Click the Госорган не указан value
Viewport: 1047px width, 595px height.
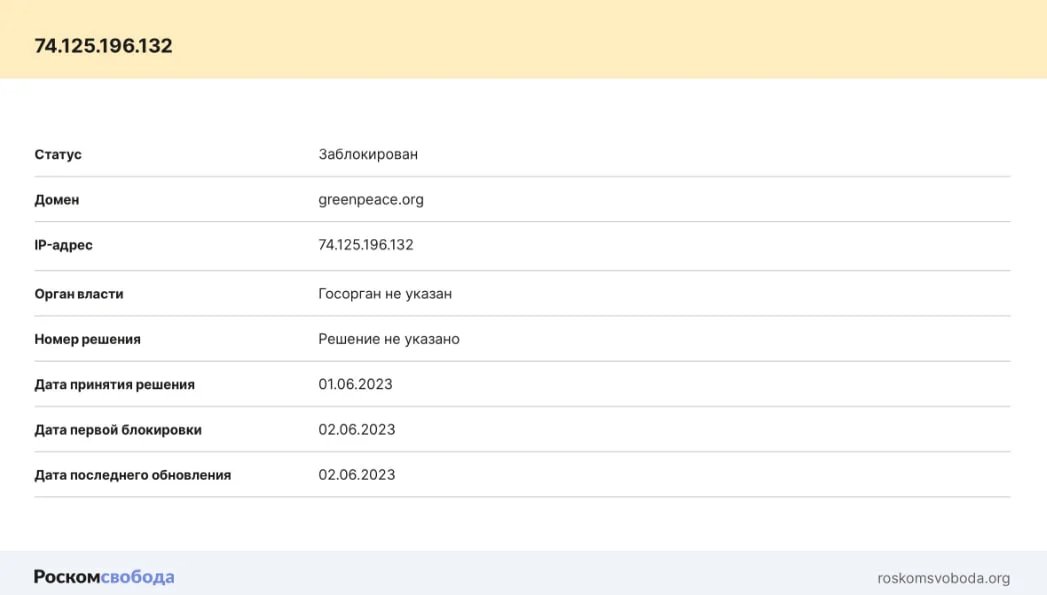(384, 293)
